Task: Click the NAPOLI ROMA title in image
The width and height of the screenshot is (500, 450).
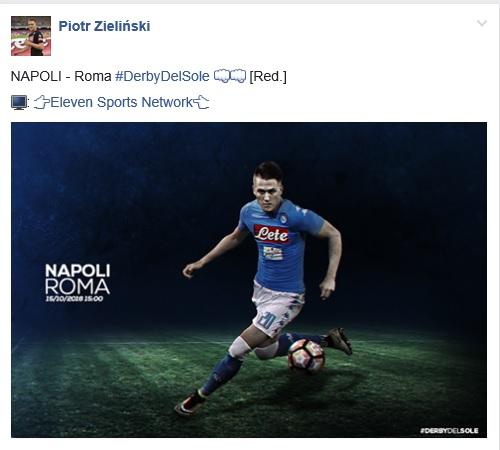Action: point(77,279)
